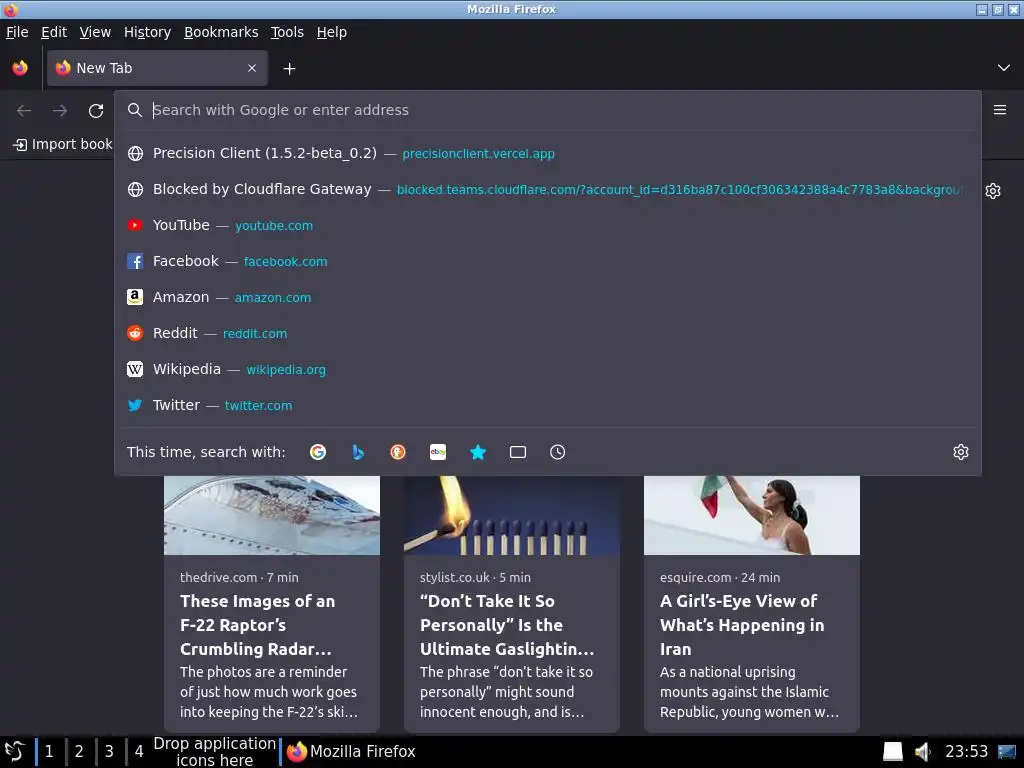
Task: Search this time with Bing
Action: (x=358, y=452)
